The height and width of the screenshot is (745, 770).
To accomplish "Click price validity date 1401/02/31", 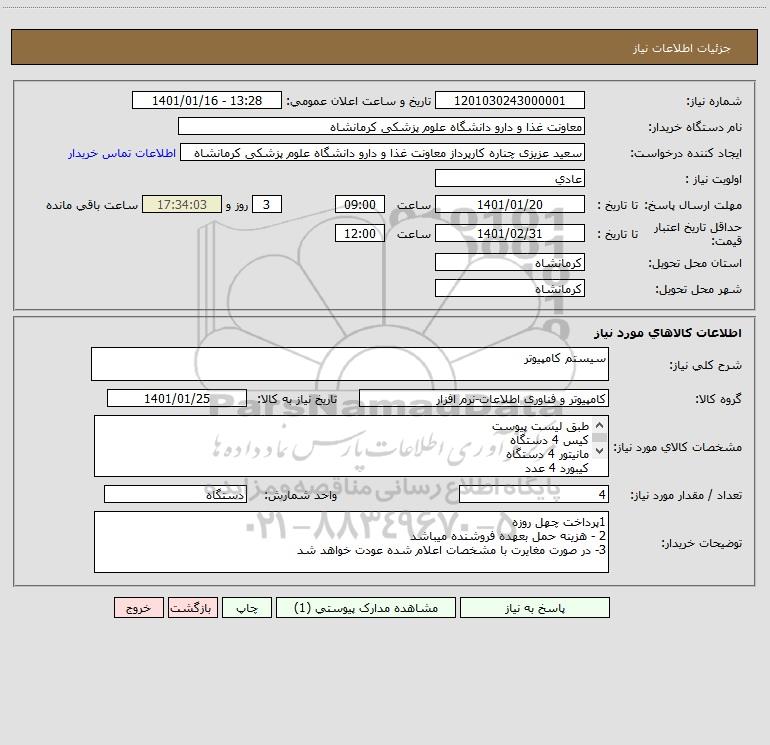I will click(x=510, y=233).
